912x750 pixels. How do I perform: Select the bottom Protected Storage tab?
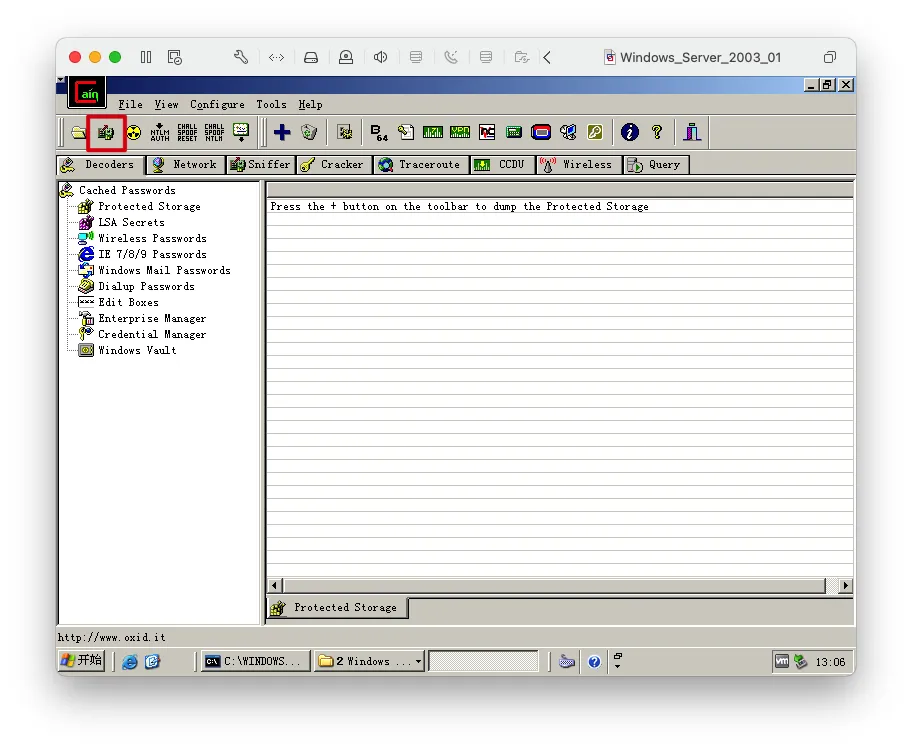point(337,607)
